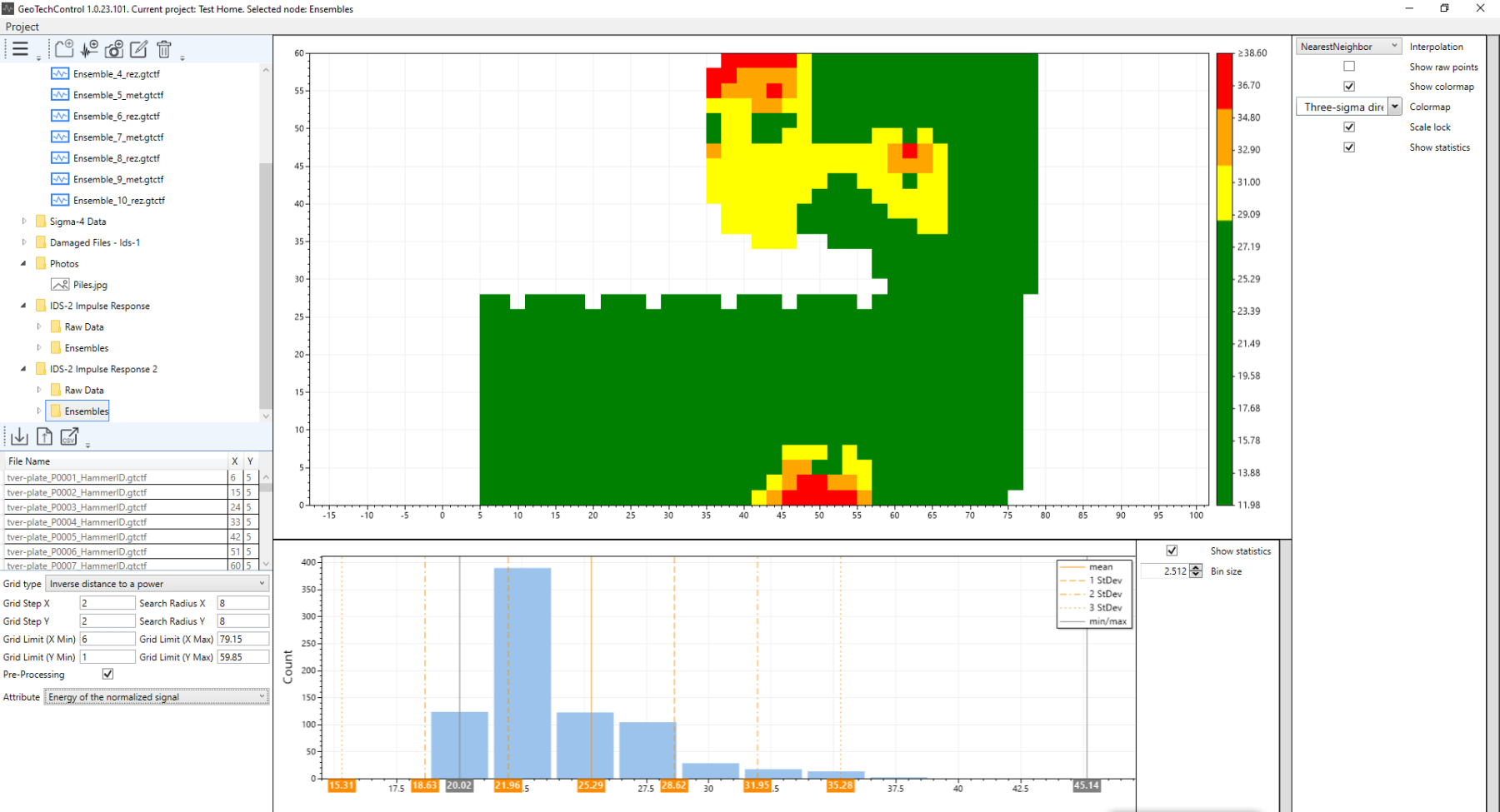Click the export to CSV icon
Image resolution: width=1500 pixels, height=812 pixels.
(x=69, y=436)
